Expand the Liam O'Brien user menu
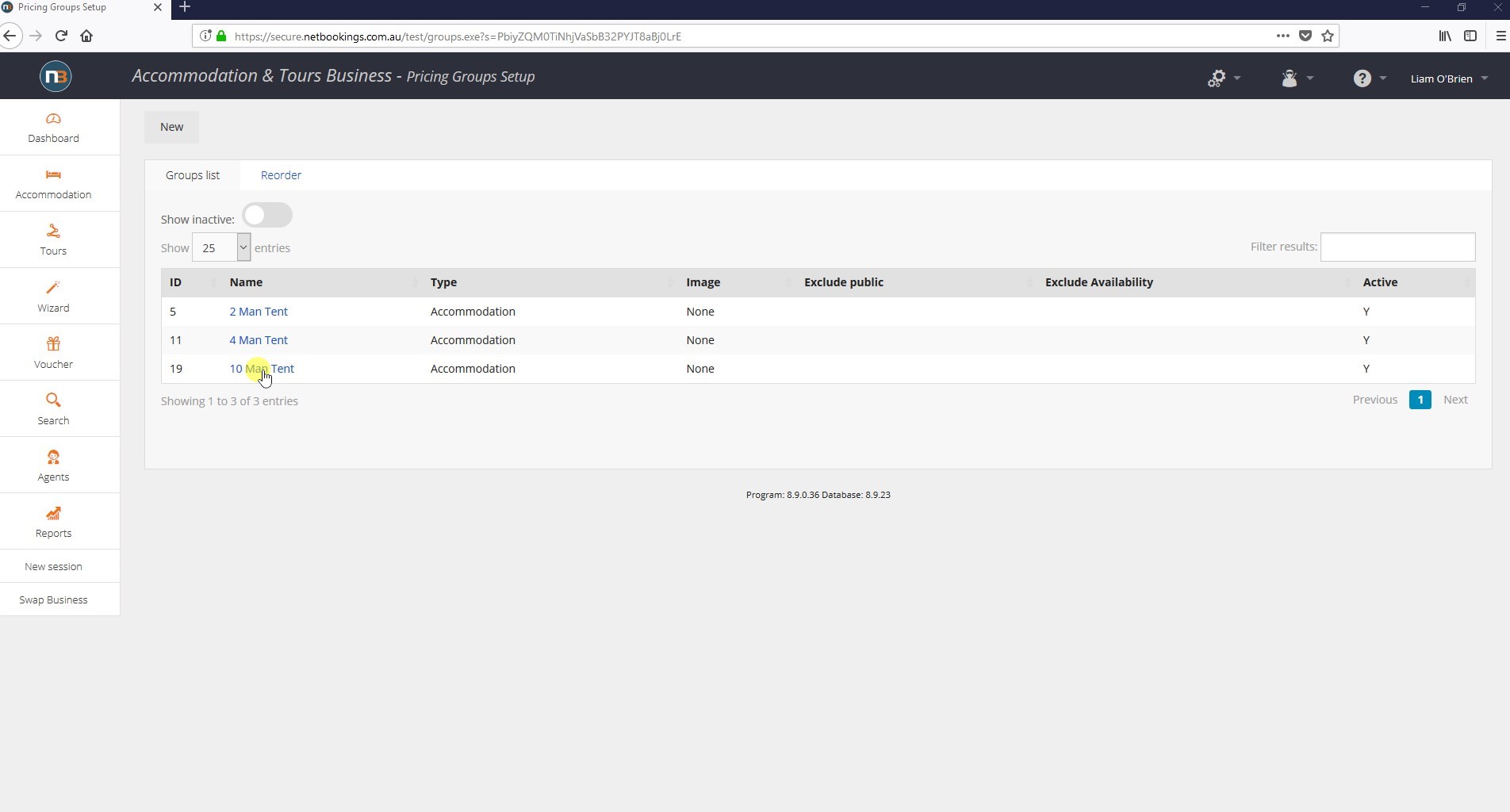 tap(1449, 79)
